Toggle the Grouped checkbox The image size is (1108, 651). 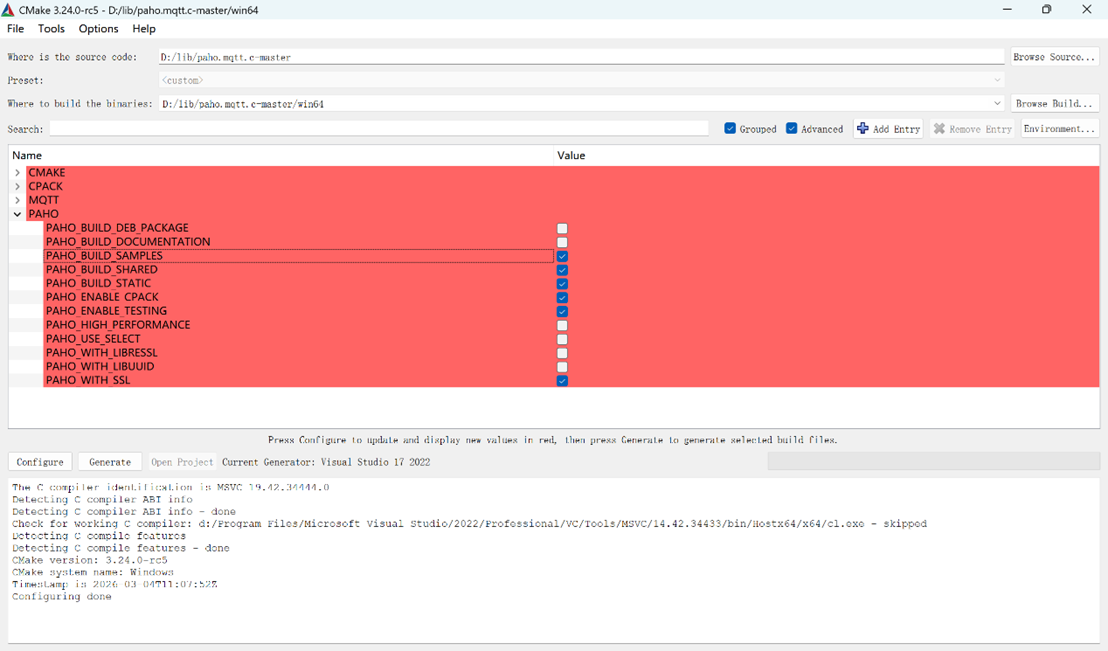[730, 129]
